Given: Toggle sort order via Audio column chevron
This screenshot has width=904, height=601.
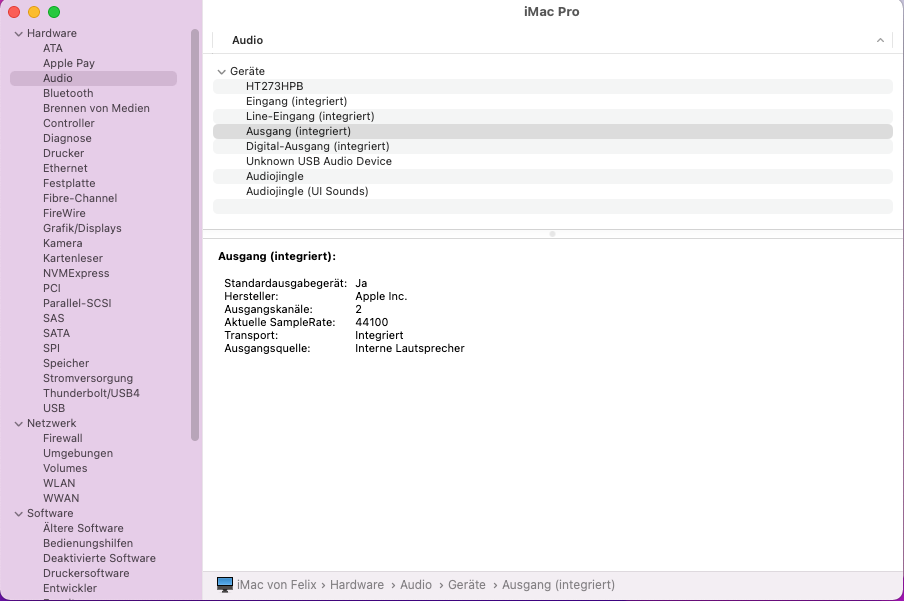Looking at the screenshot, I should click(x=880, y=40).
